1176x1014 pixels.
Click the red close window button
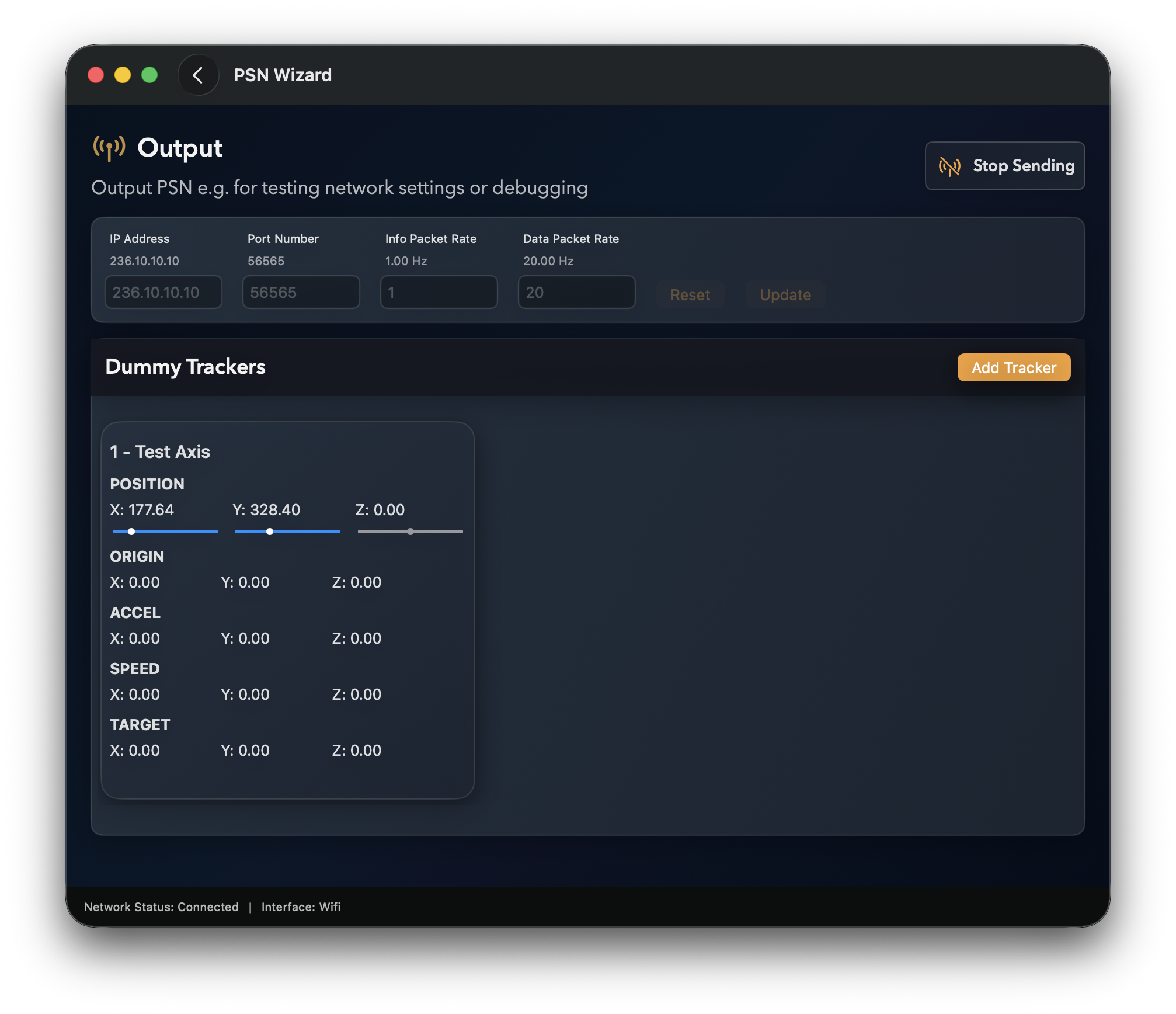(96, 75)
